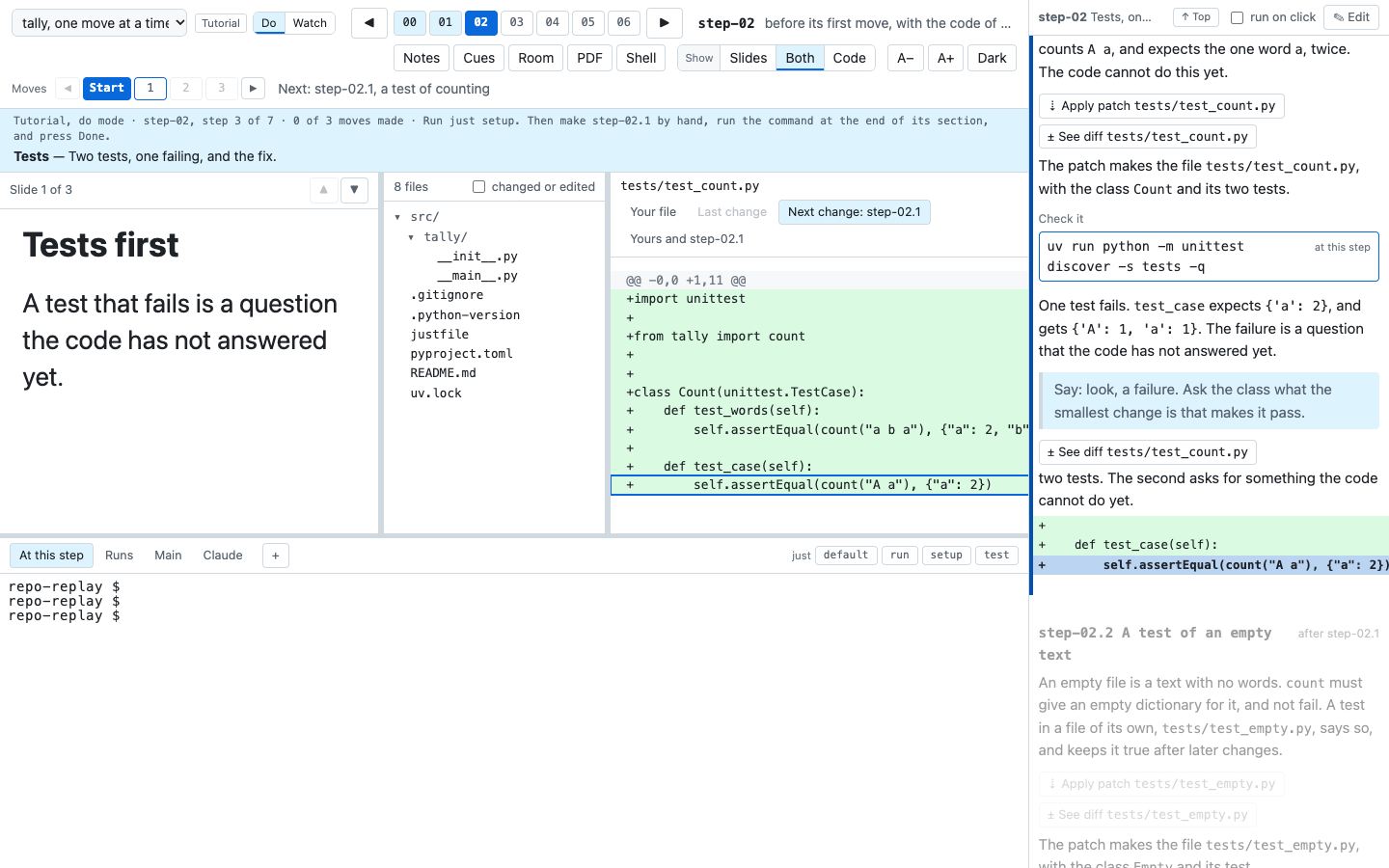Click the Edit pencil button
The width and height of the screenshot is (1389, 868).
click(x=1350, y=17)
